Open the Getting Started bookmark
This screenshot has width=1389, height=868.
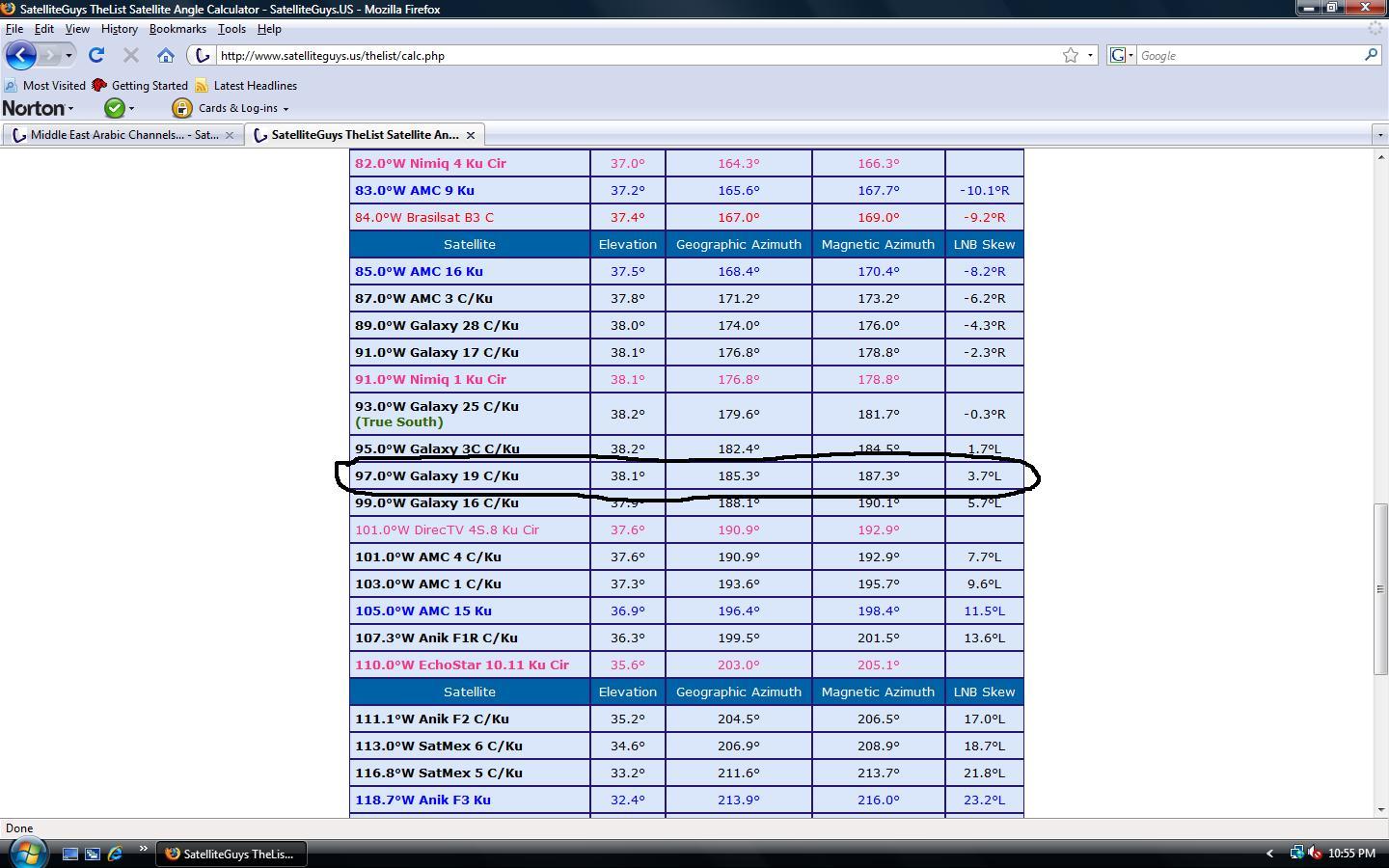click(140, 85)
